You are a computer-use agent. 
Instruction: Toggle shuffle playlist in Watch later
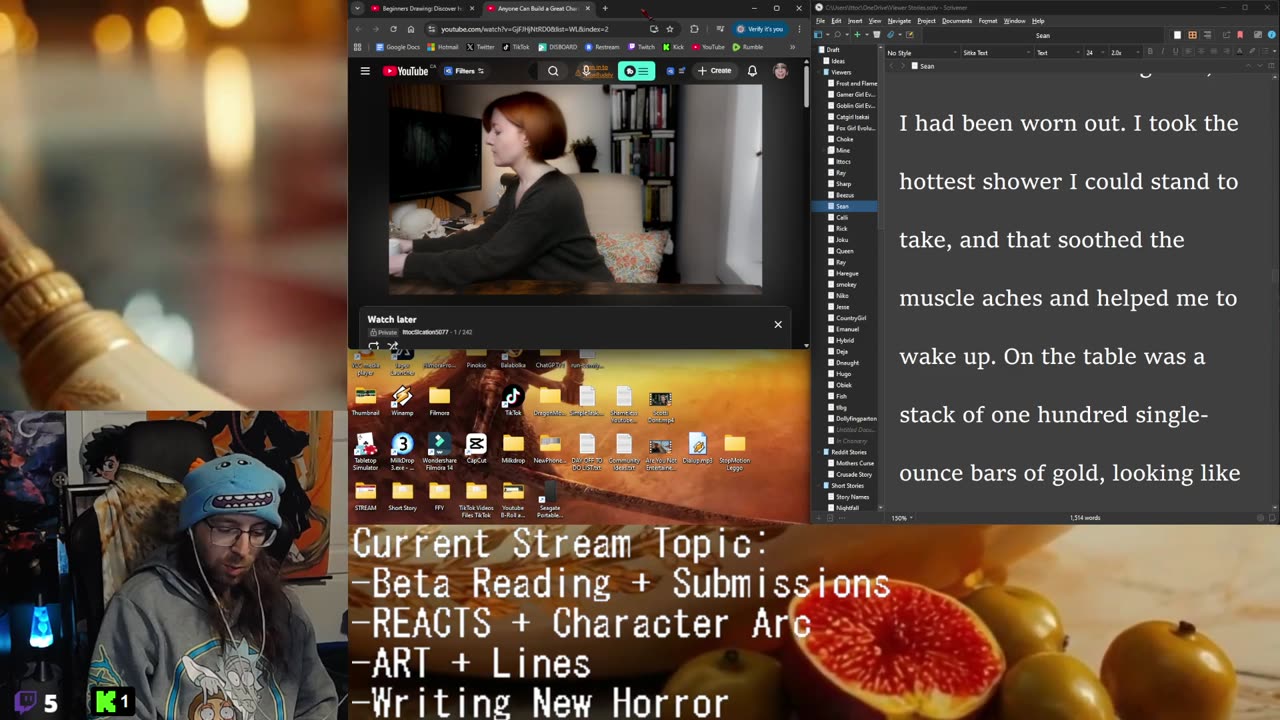(392, 345)
